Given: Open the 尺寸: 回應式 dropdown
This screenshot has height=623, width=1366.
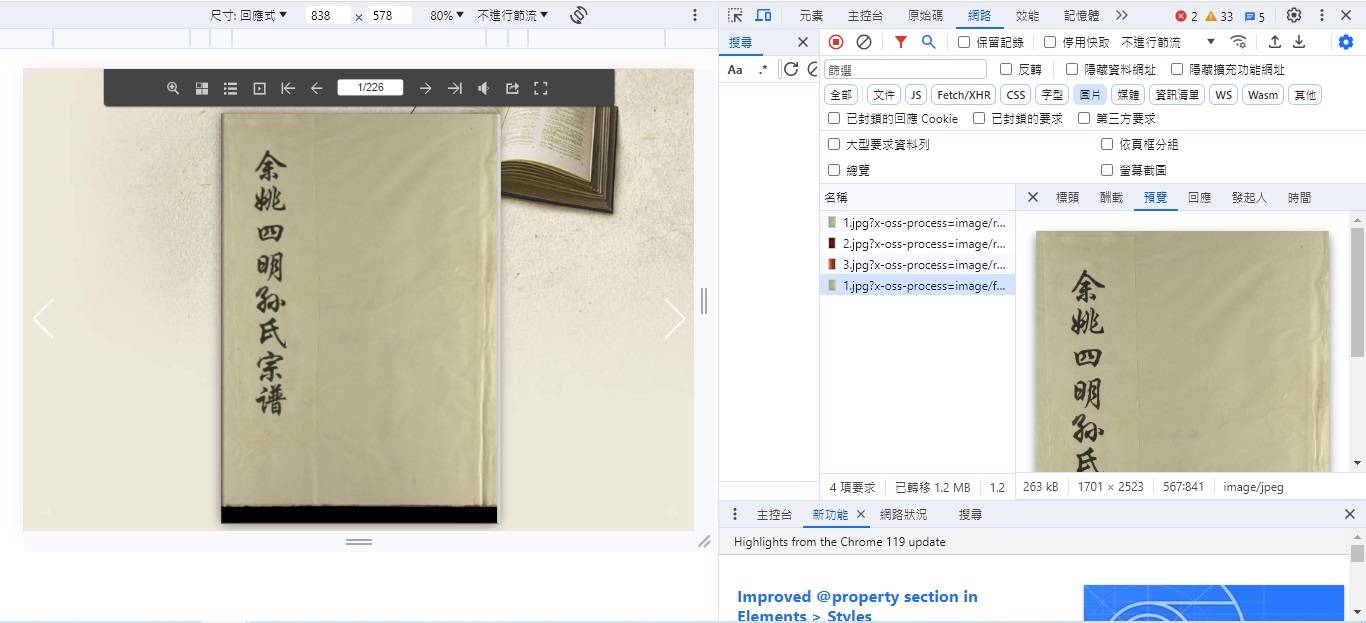Looking at the screenshot, I should click(249, 15).
